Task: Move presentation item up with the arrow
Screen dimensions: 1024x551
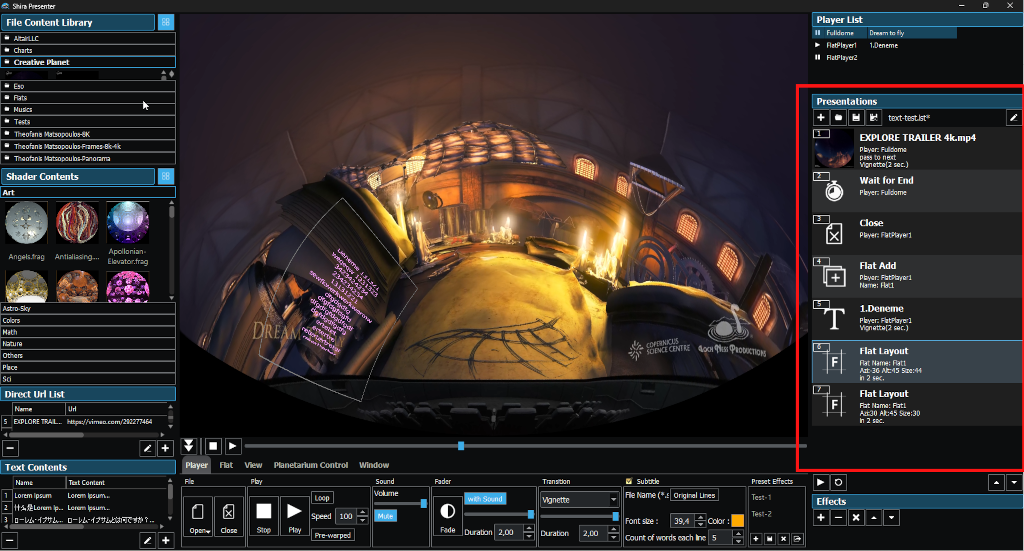Action: click(996, 482)
